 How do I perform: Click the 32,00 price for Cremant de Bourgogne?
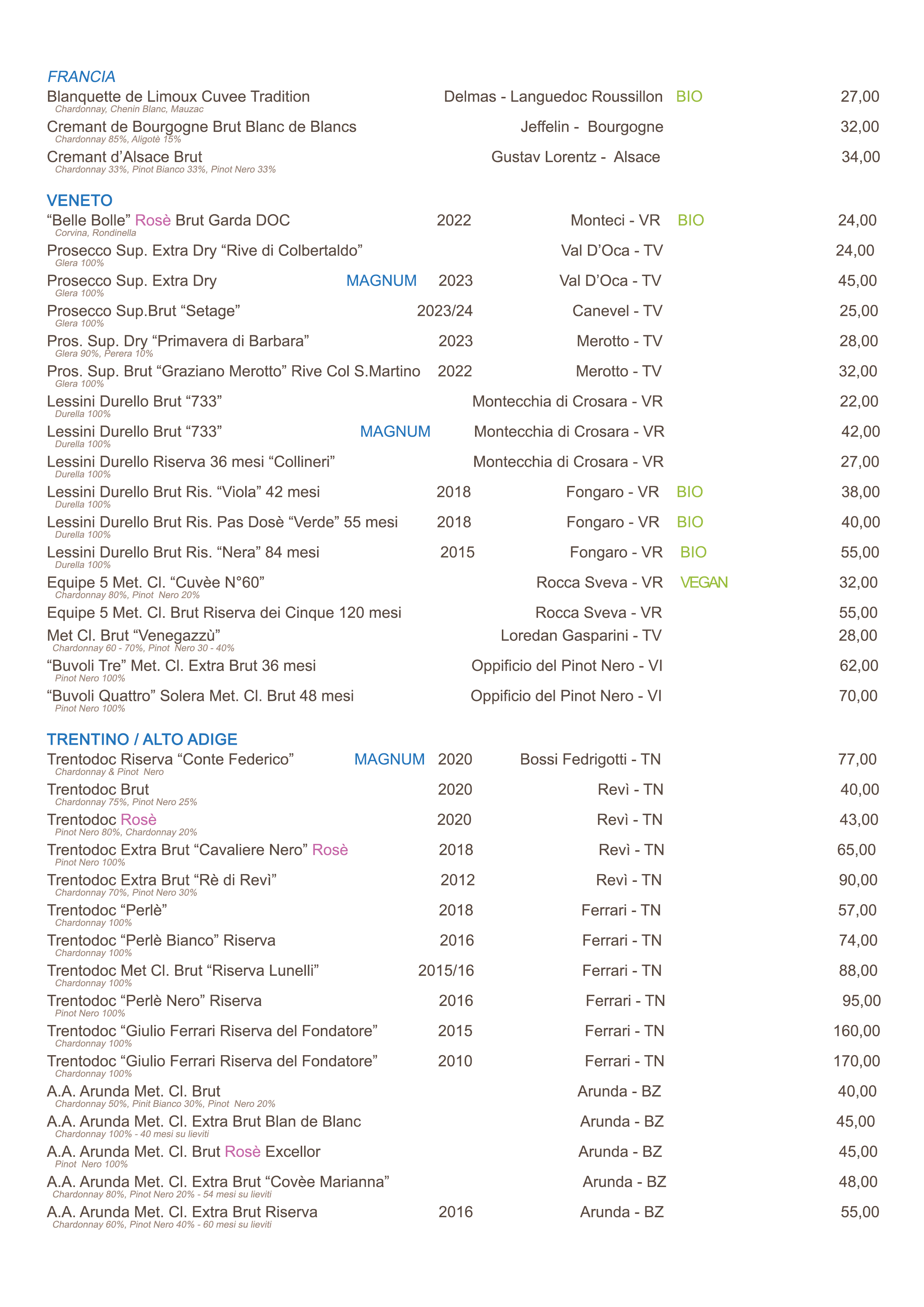pos(860,127)
